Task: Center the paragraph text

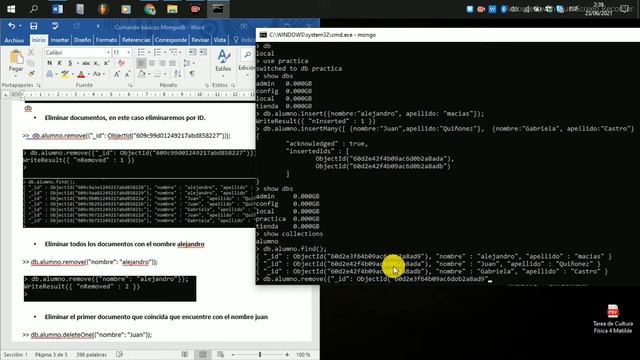Action: pyautogui.click(x=152, y=63)
